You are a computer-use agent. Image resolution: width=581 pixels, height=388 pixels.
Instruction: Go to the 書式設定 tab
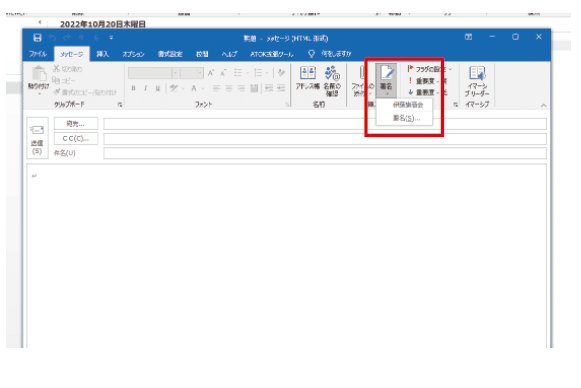(170, 54)
